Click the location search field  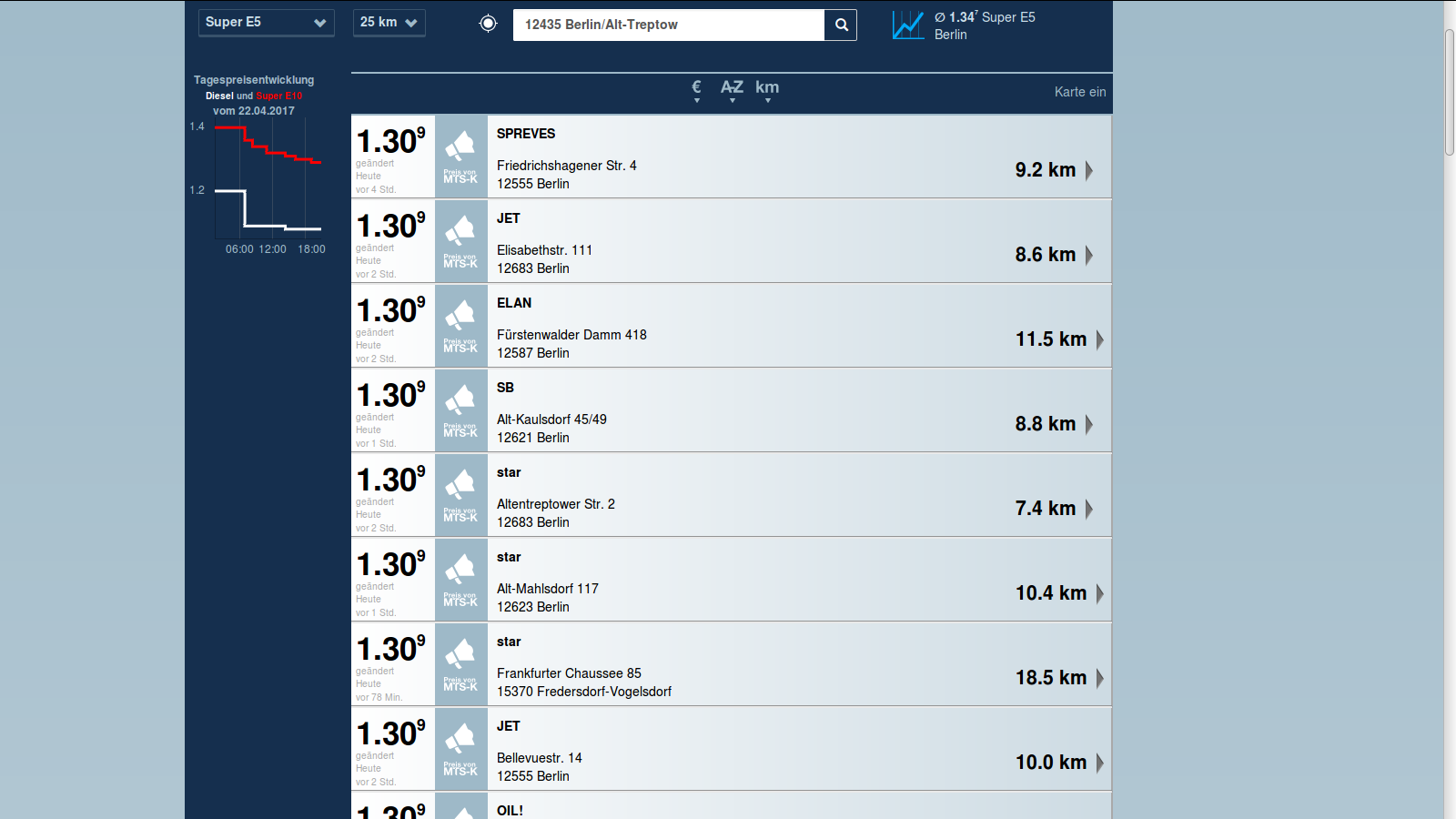pos(669,25)
